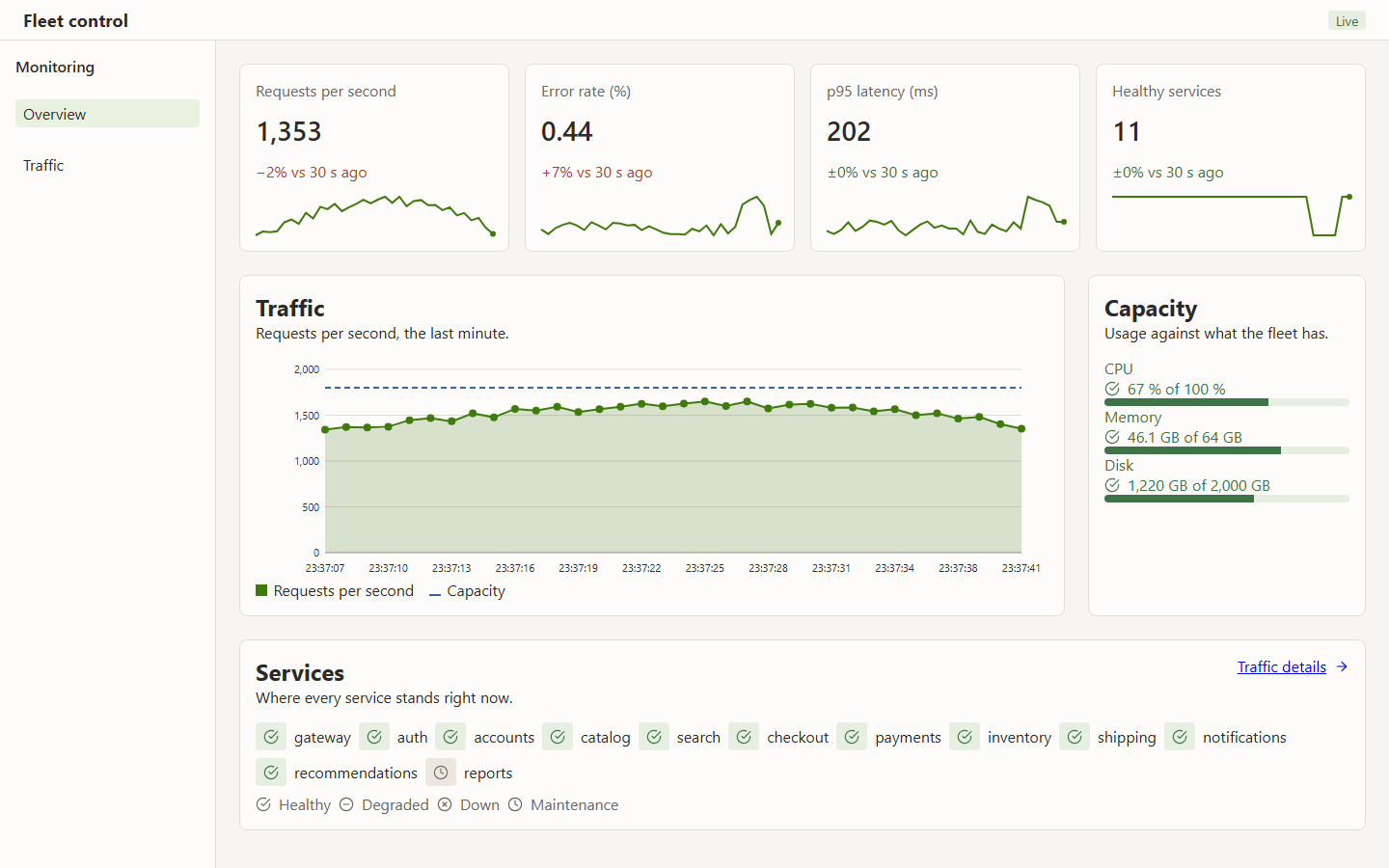
Task: Click the value 1,353
Action: coord(289,132)
